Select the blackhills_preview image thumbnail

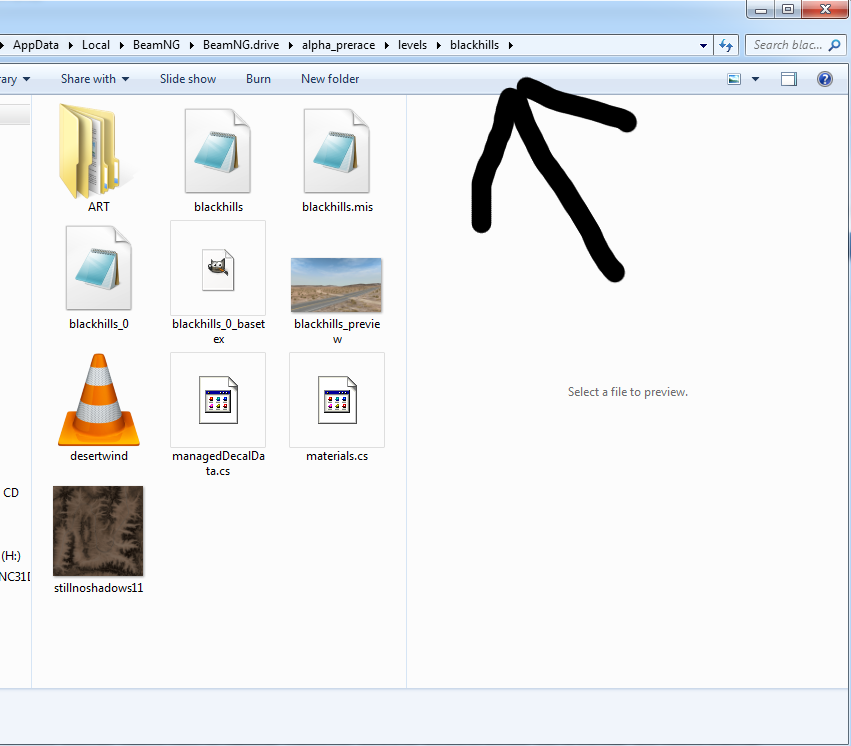pos(336,285)
